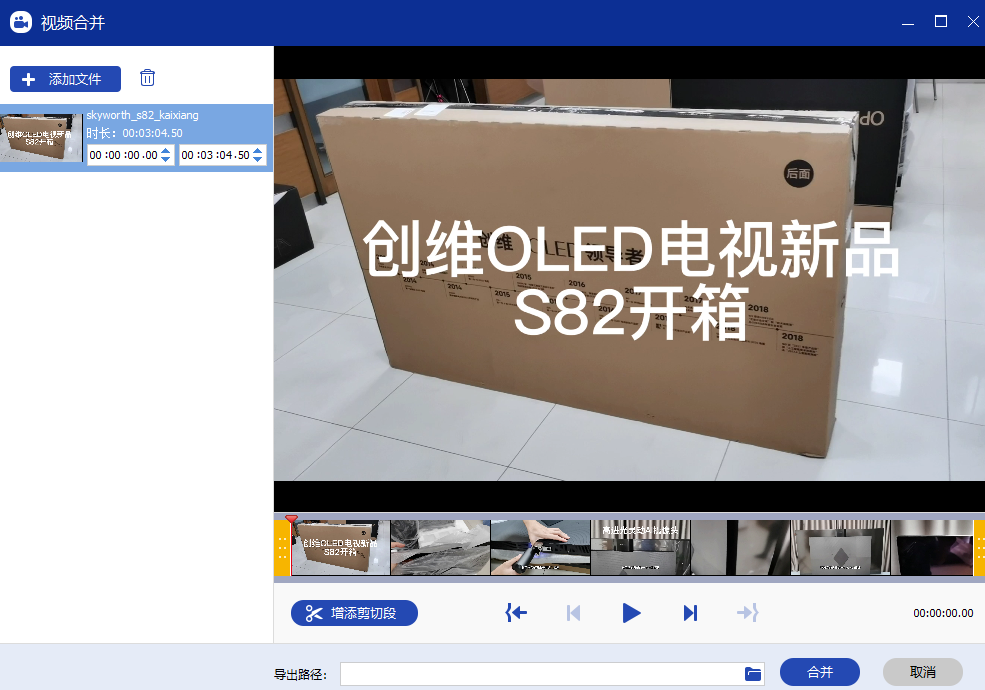Set clip start point at playhead

[516, 613]
